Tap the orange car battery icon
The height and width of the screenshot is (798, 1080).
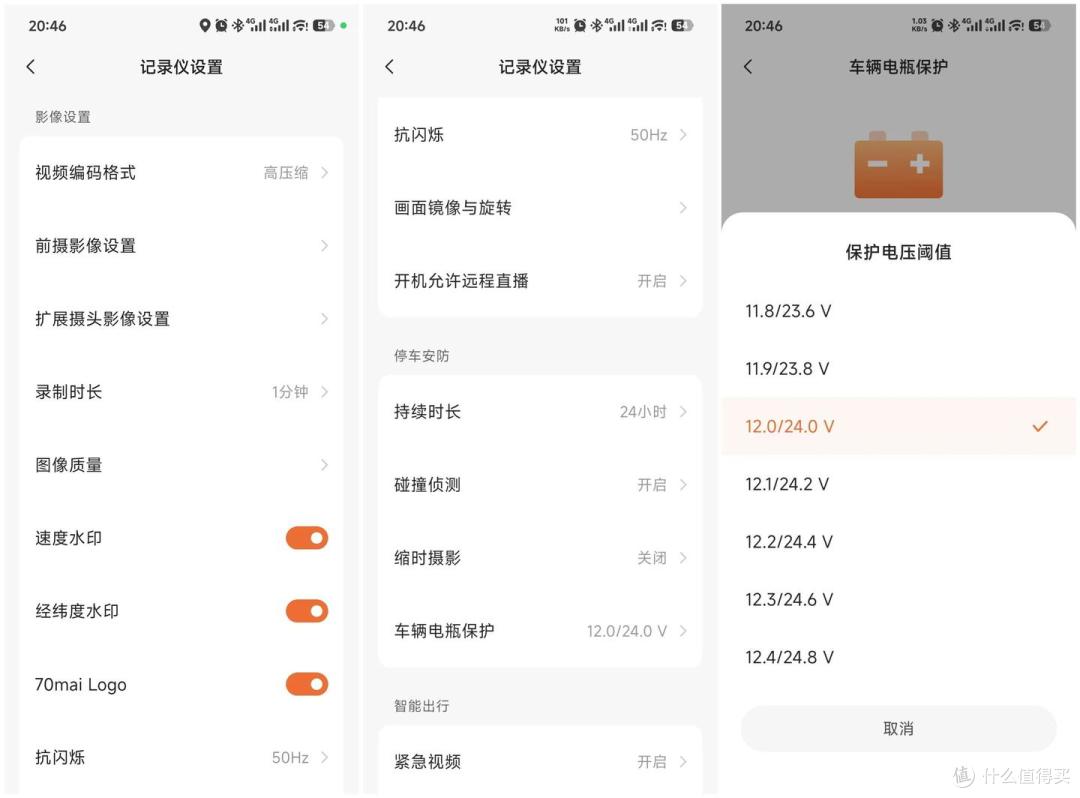click(x=898, y=165)
